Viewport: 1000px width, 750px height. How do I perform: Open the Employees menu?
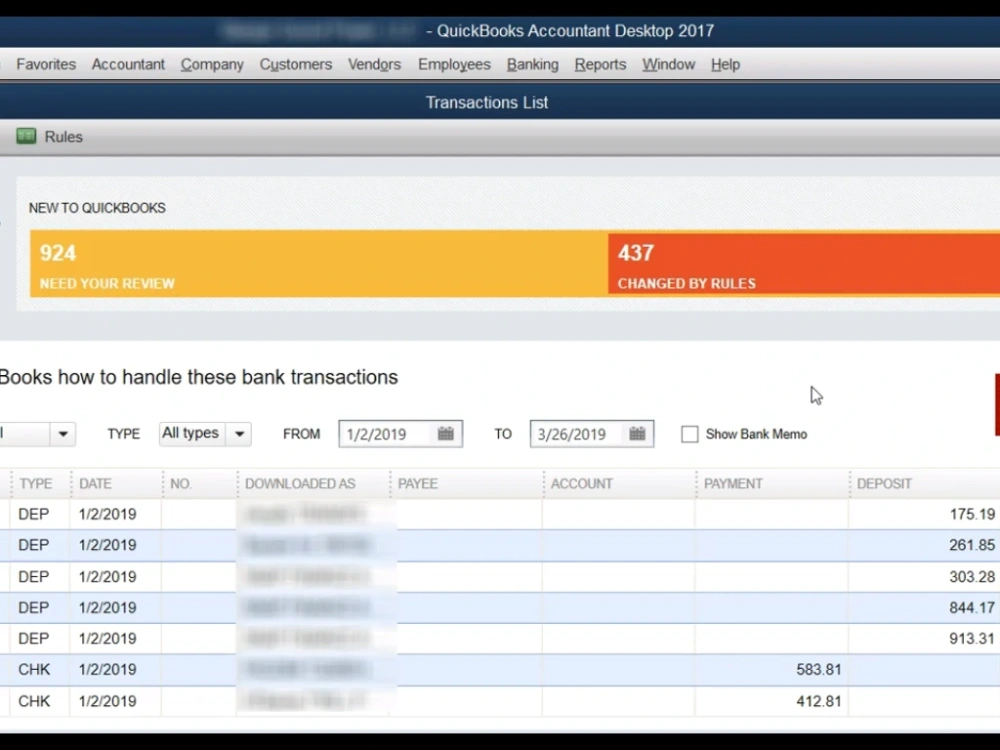(454, 64)
